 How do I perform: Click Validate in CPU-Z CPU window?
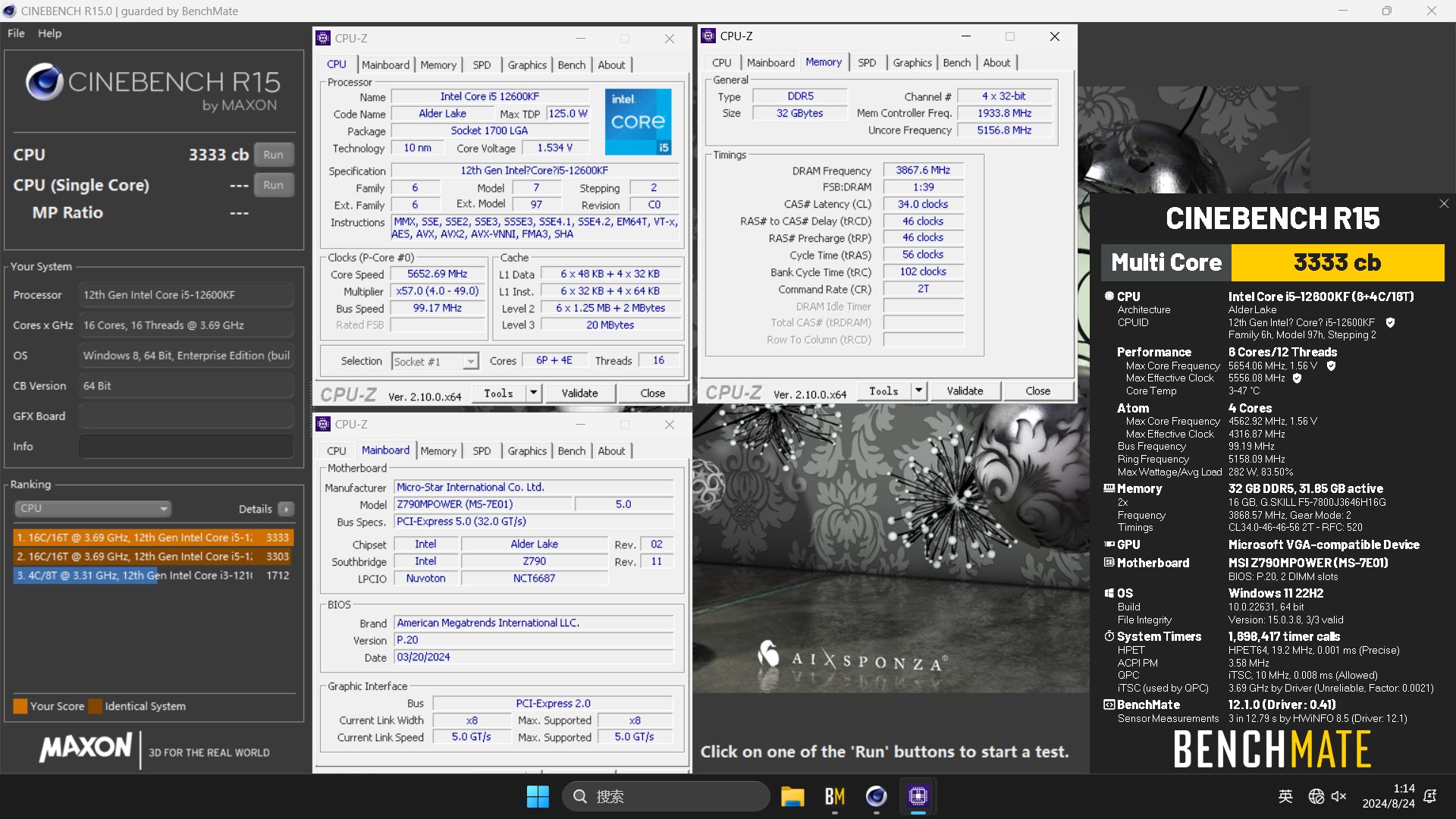pyautogui.click(x=579, y=393)
